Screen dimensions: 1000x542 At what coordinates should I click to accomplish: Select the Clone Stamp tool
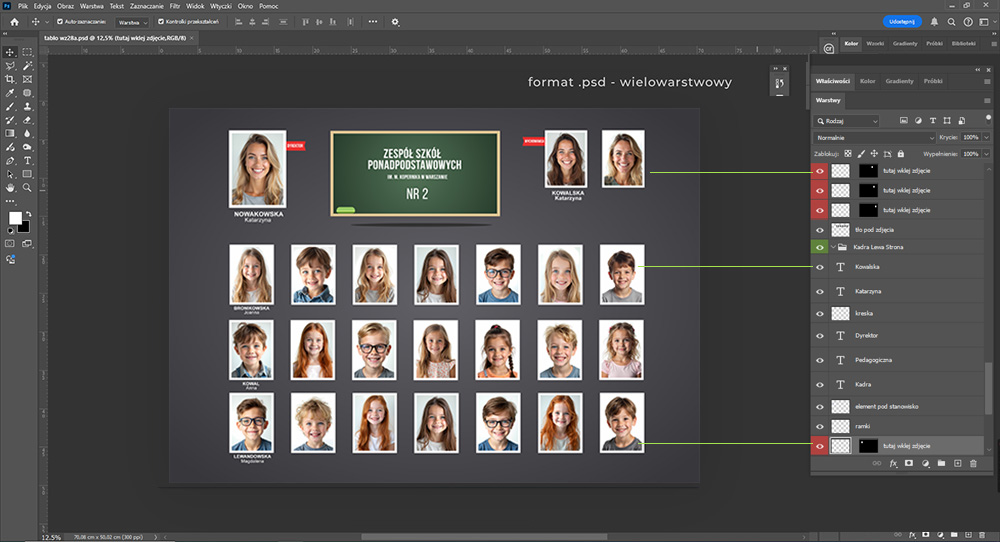pos(27,106)
